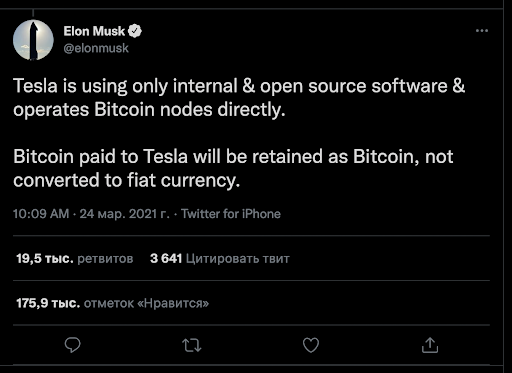Open the 3 641 Цитировать твит list
The width and height of the screenshot is (512, 373).
click(220, 258)
